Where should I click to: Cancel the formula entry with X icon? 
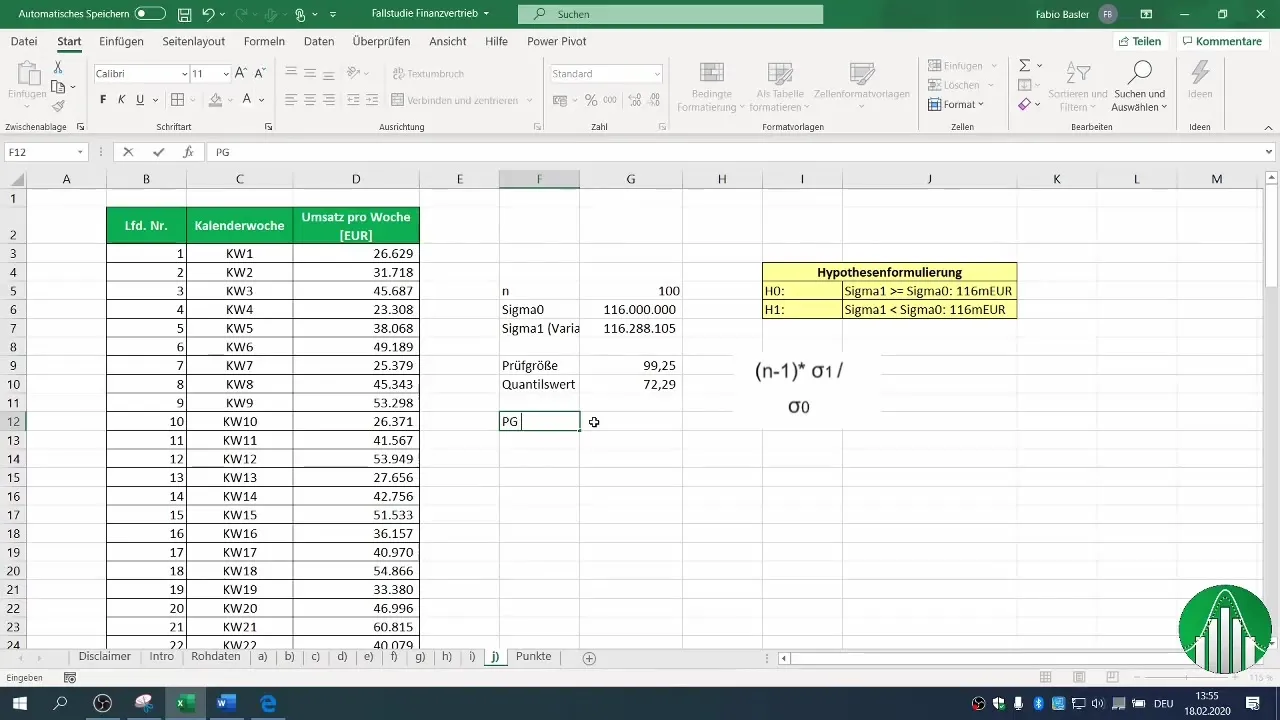coord(128,152)
